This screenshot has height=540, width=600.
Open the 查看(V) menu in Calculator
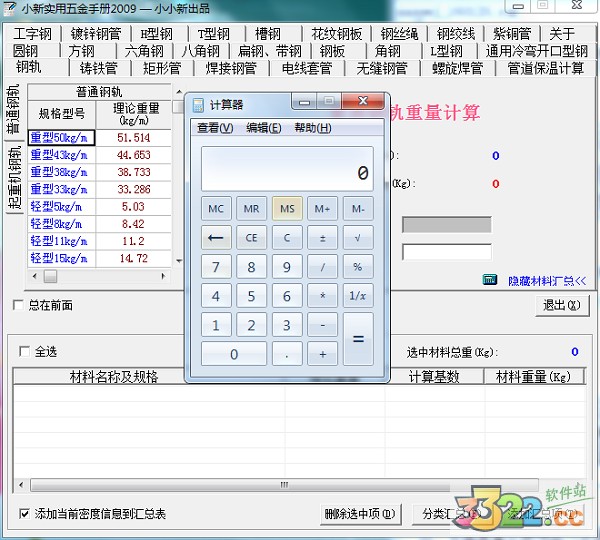point(215,128)
